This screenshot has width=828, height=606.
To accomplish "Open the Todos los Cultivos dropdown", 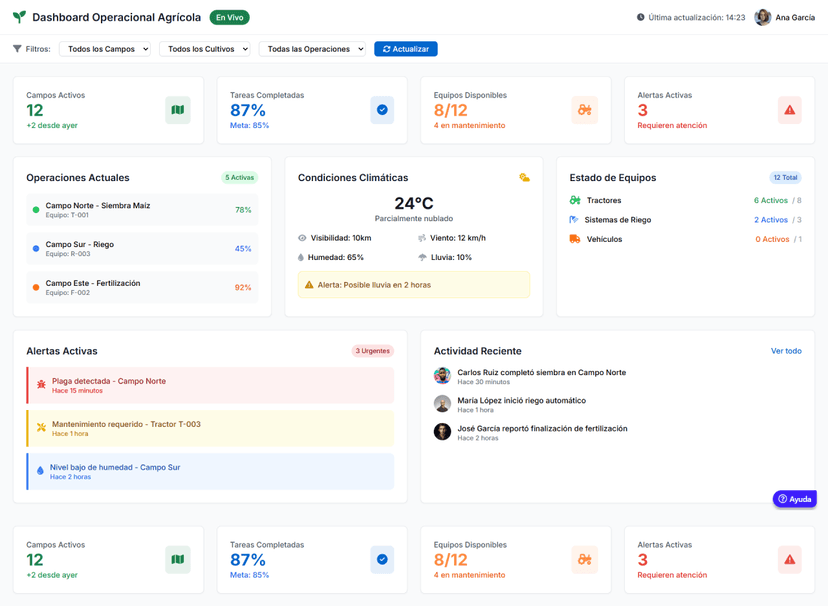I will click(204, 49).
